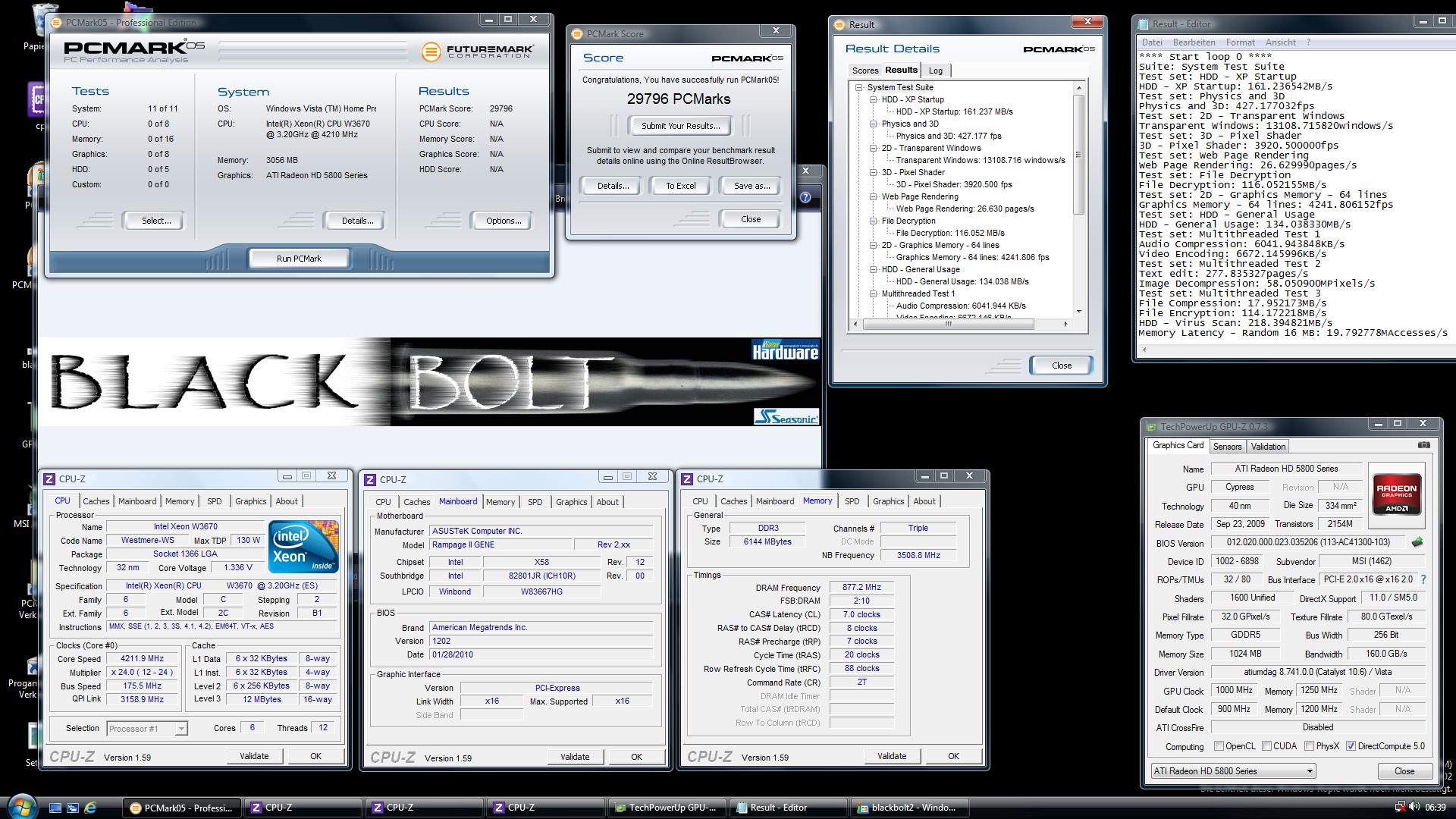The height and width of the screenshot is (819, 1456).
Task: Open the Sensors tab in GPU-Z
Action: click(x=1227, y=447)
